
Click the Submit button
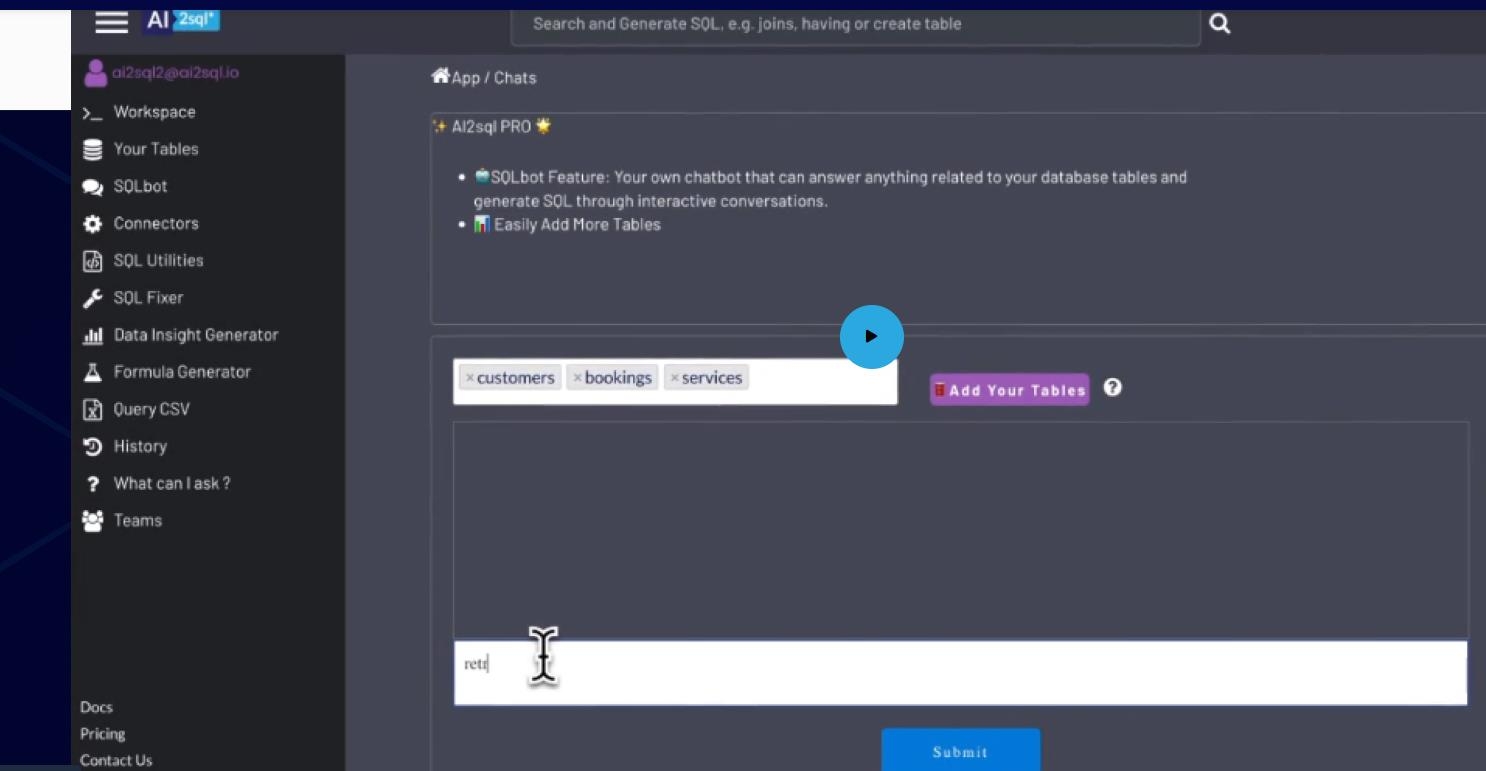coord(960,750)
